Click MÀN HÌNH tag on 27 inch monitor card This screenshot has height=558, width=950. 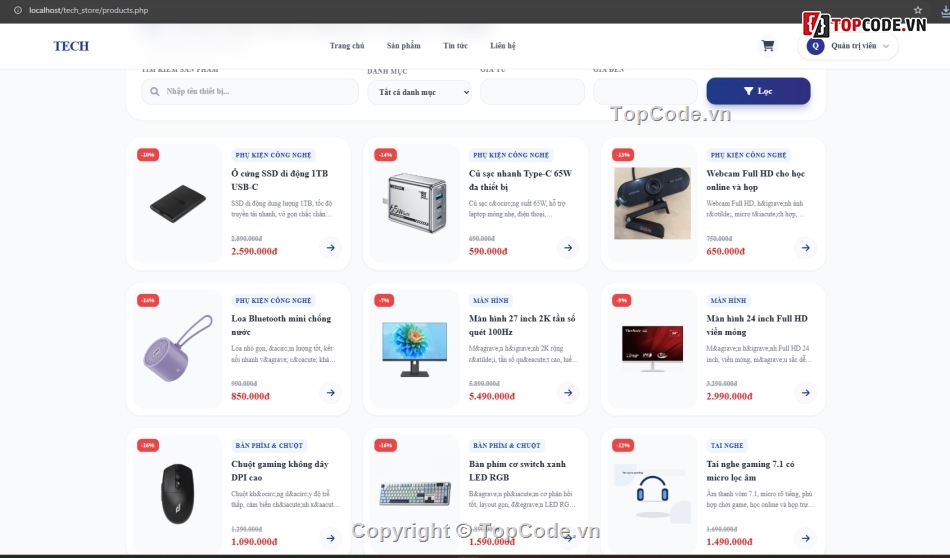(491, 301)
